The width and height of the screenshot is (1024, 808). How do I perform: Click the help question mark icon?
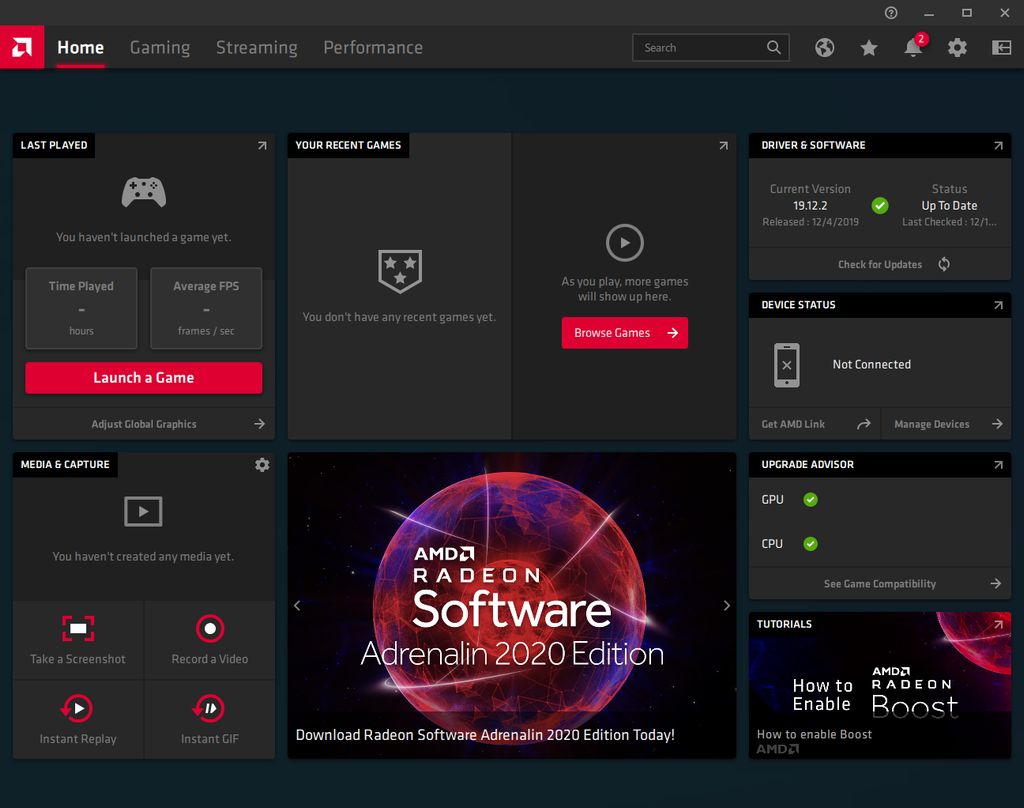[891, 12]
